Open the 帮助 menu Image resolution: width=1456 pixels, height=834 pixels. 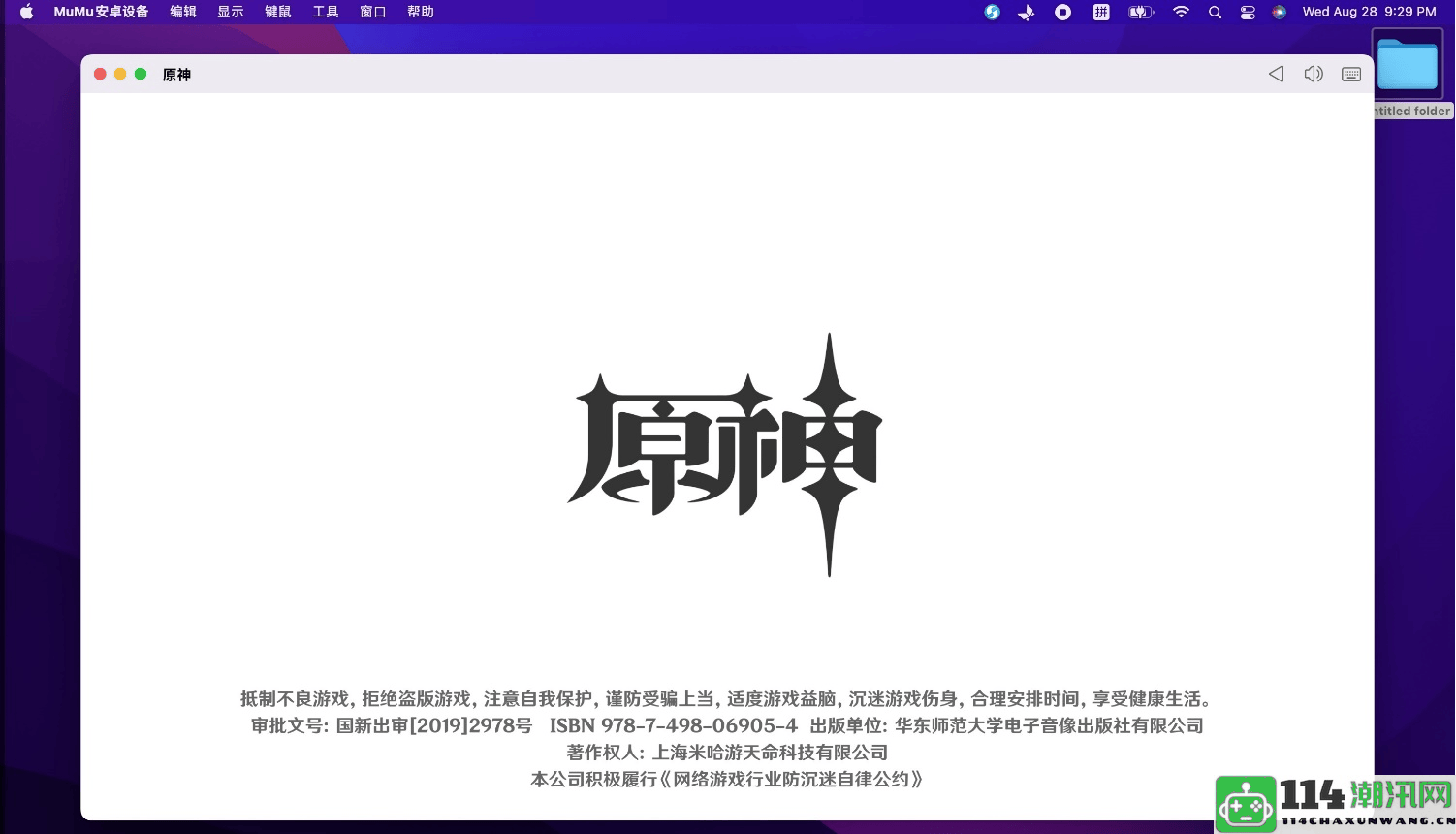point(421,12)
